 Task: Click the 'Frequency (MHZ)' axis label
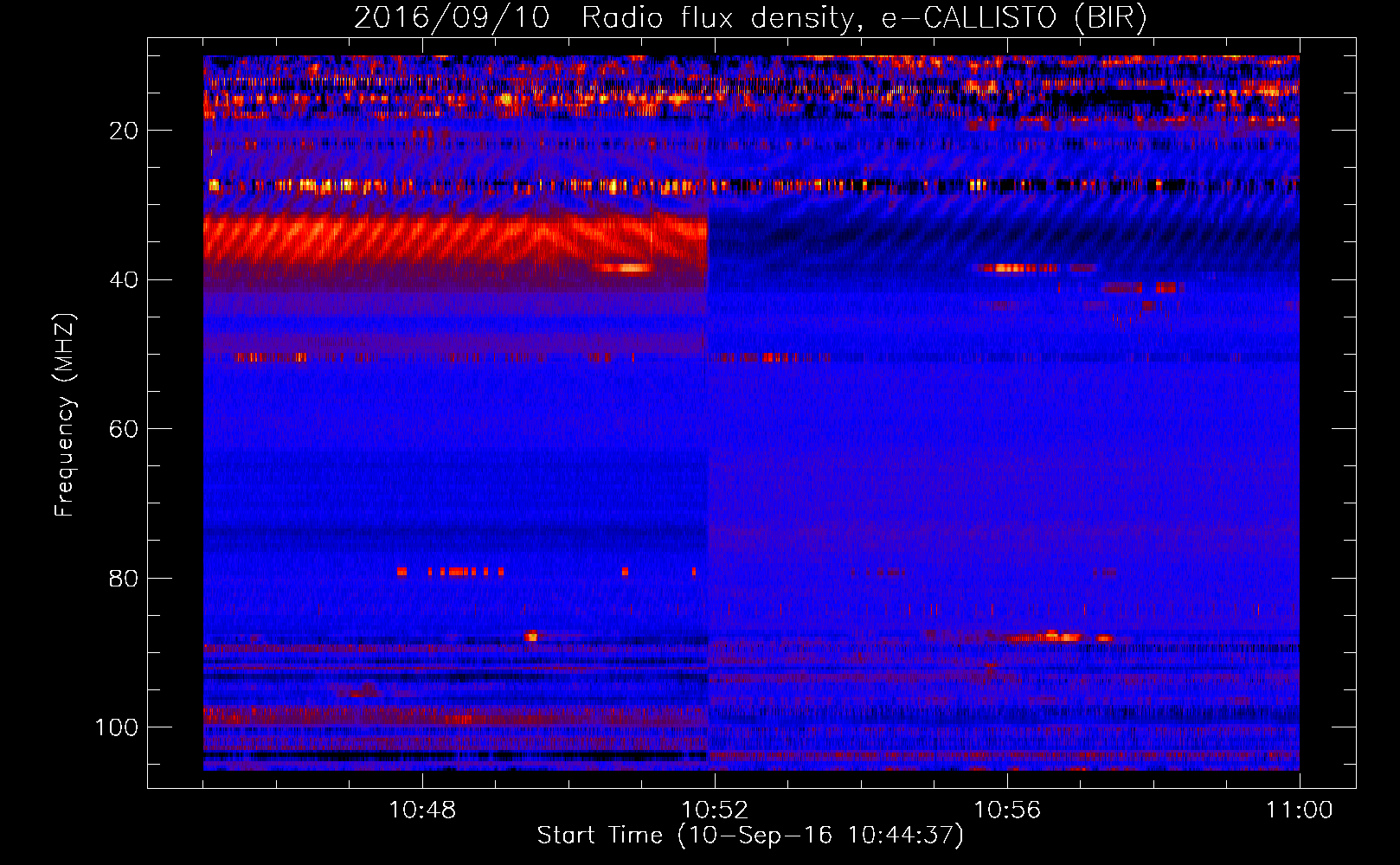65,415
